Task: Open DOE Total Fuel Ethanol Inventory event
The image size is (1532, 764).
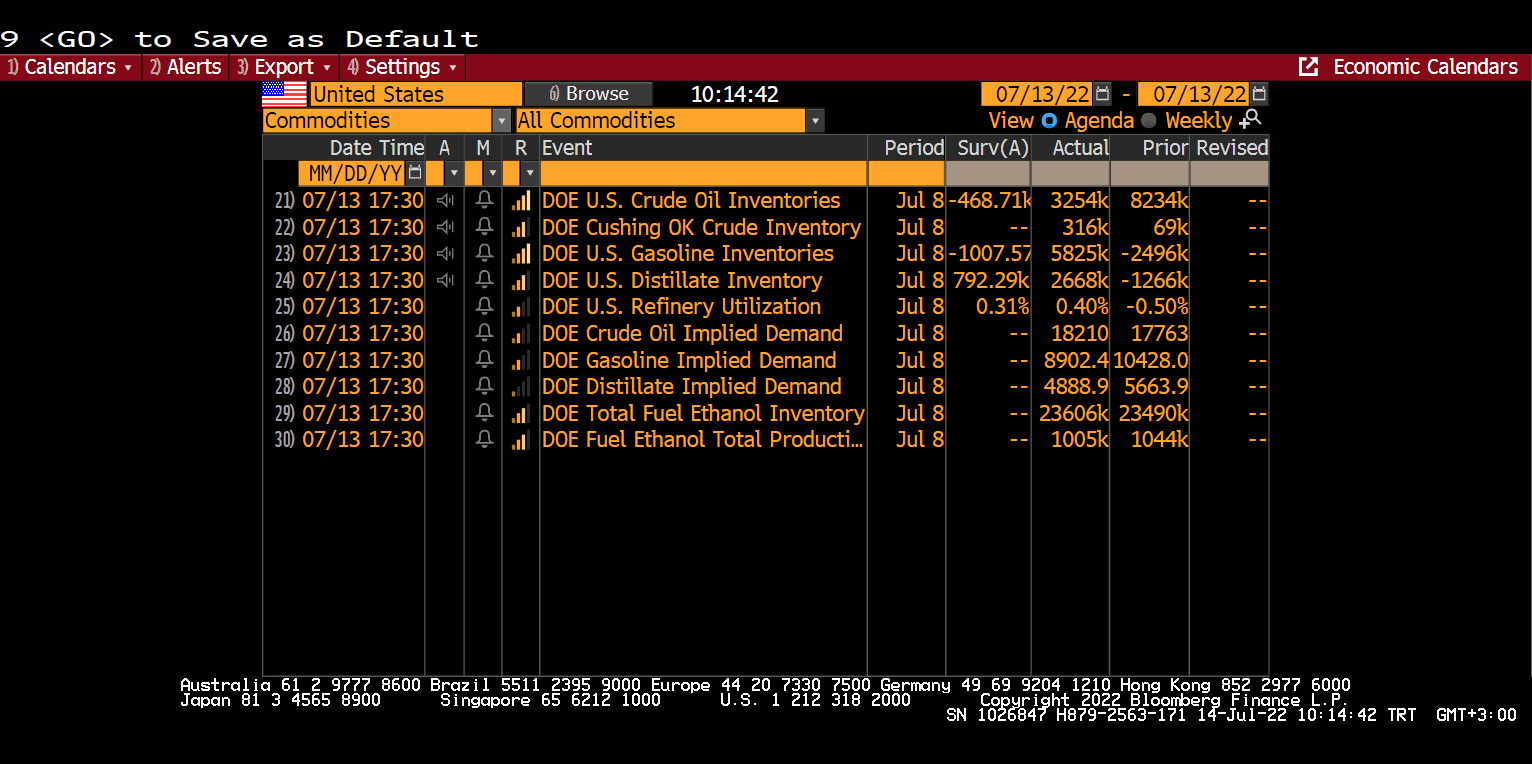Action: click(x=703, y=413)
